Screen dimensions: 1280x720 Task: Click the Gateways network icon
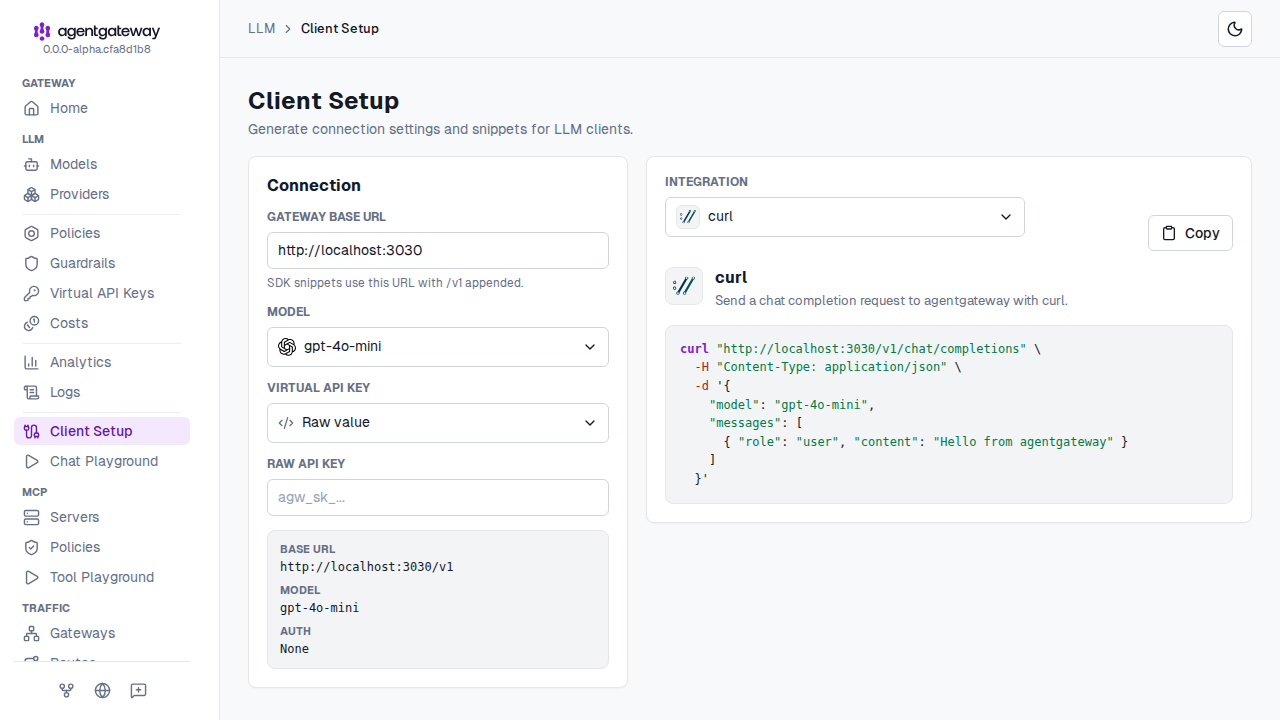pyautogui.click(x=32, y=633)
